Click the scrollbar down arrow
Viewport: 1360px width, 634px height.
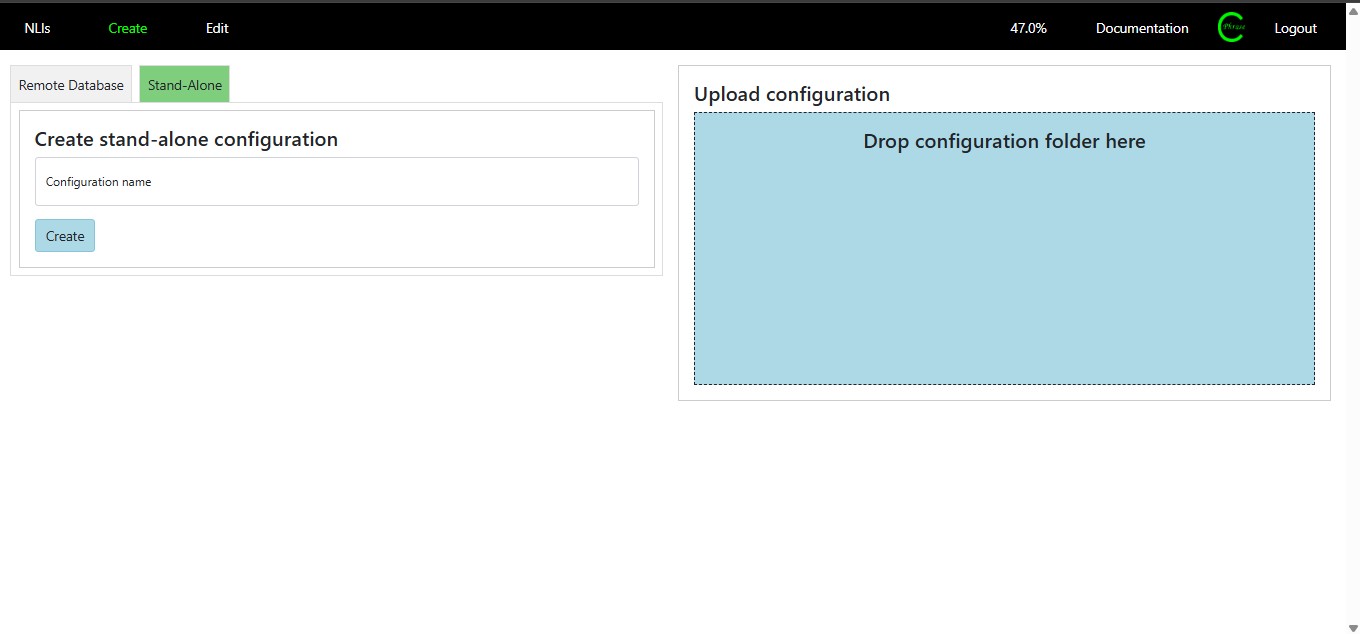(1353, 627)
